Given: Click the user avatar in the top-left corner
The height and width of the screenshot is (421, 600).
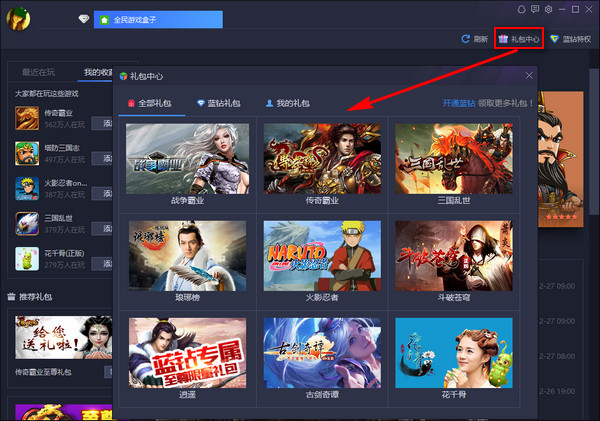Looking at the screenshot, I should [18, 19].
